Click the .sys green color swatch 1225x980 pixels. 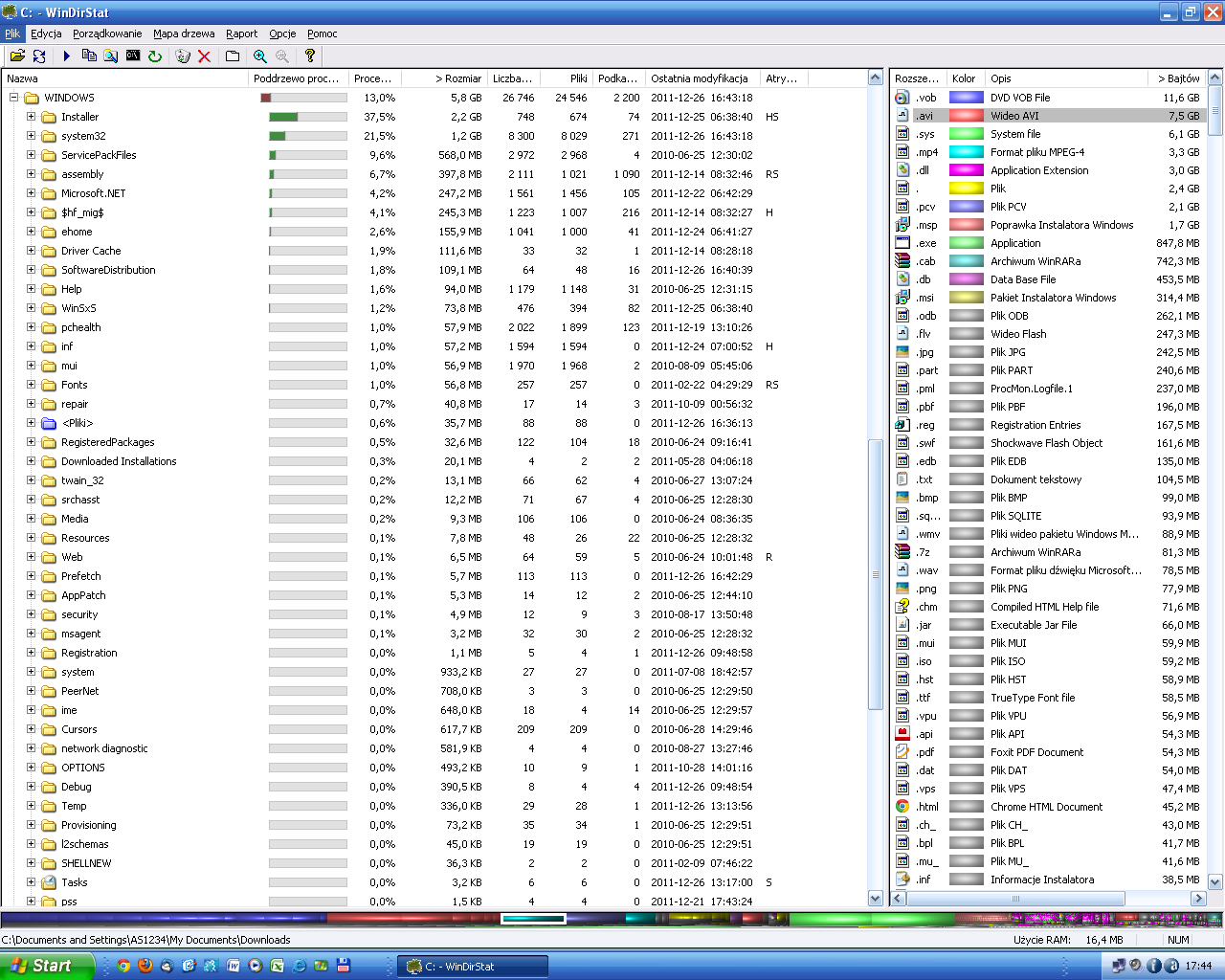point(966,134)
